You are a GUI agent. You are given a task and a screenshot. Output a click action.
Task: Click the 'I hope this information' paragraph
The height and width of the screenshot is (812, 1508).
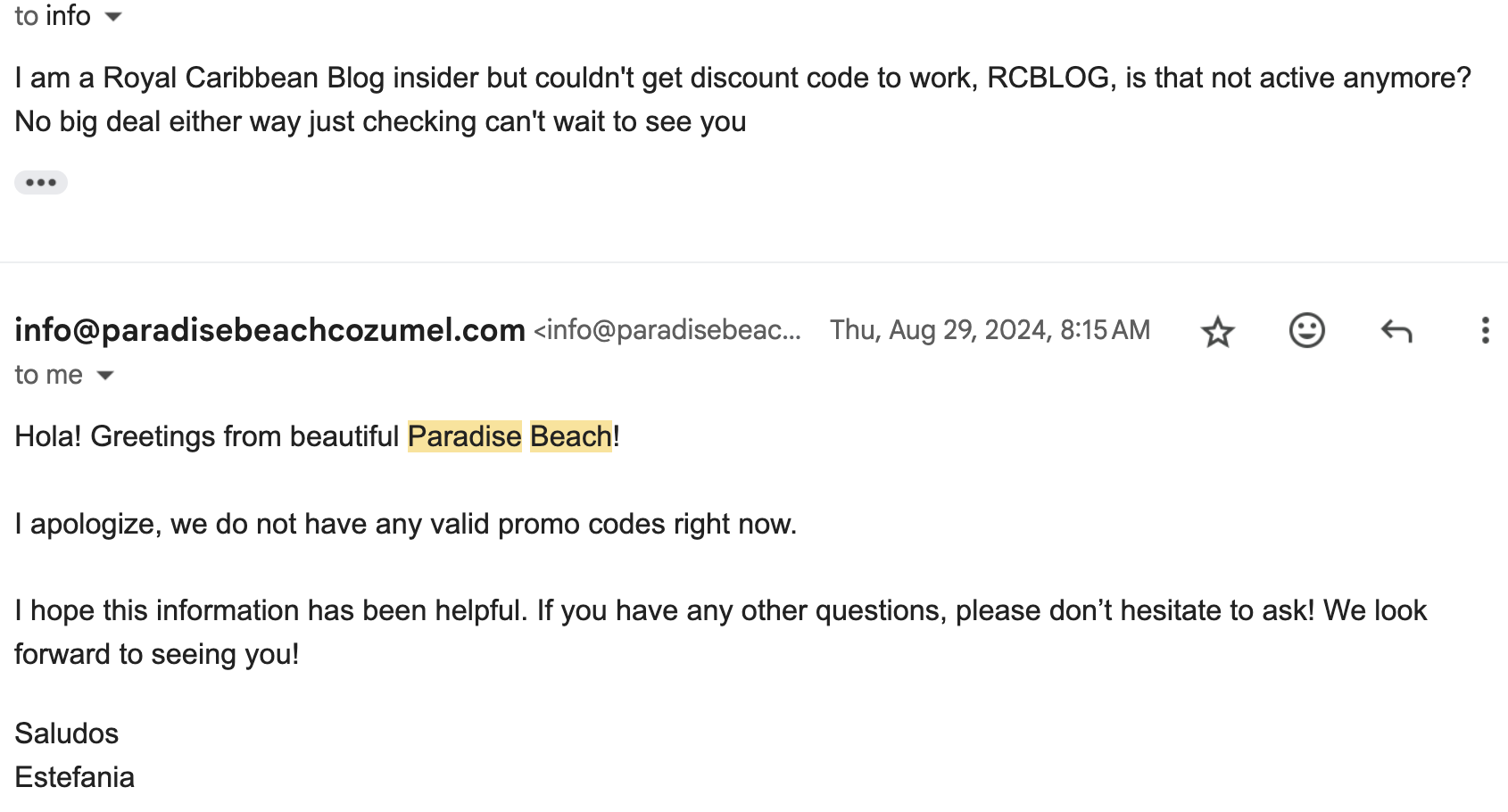coord(721,632)
